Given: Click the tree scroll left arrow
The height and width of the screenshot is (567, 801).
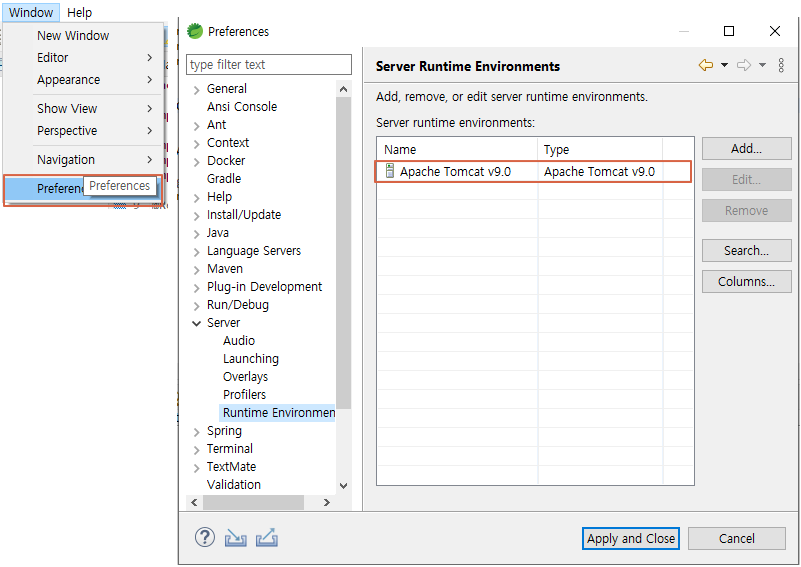Looking at the screenshot, I should pyautogui.click(x=194, y=503).
